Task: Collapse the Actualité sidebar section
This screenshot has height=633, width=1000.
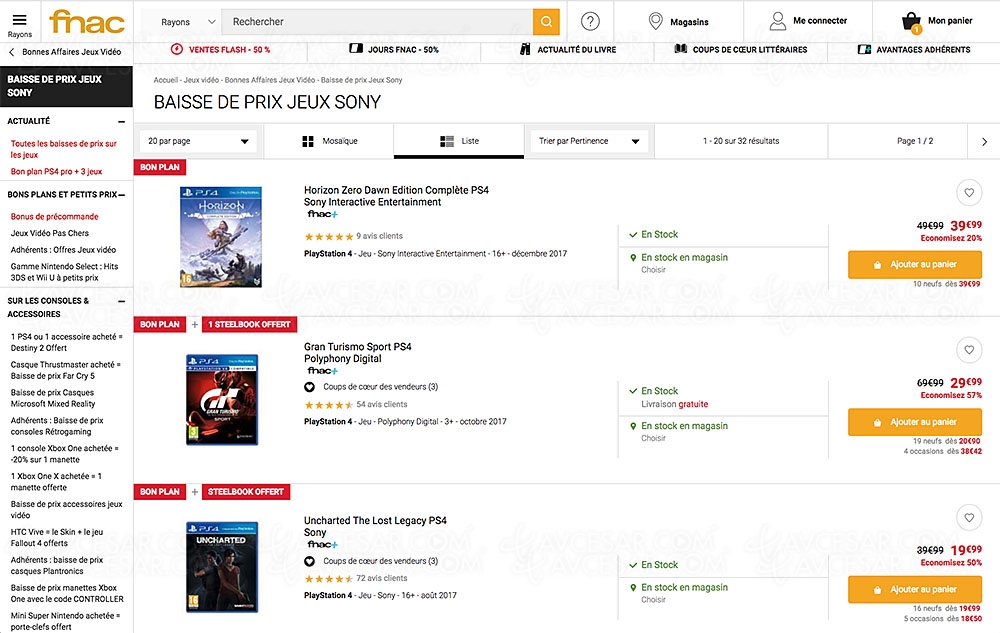Action: click(121, 121)
